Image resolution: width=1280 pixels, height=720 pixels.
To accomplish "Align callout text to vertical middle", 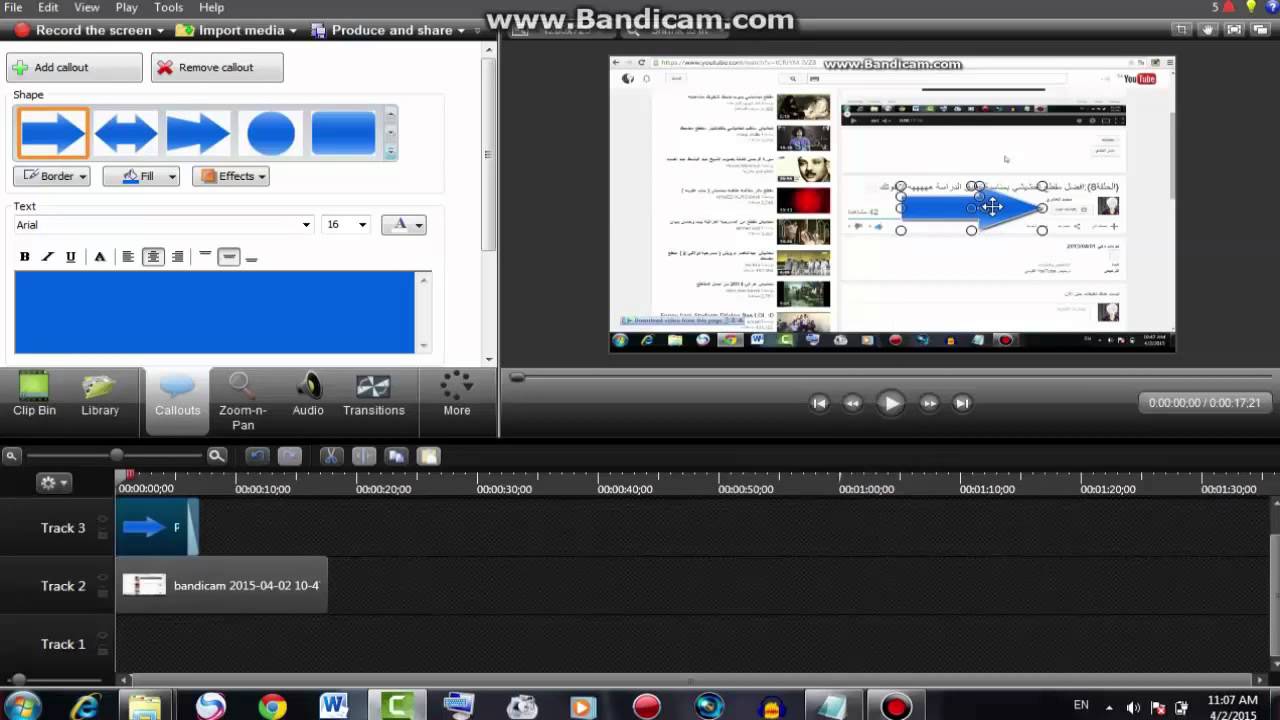I will (229, 257).
